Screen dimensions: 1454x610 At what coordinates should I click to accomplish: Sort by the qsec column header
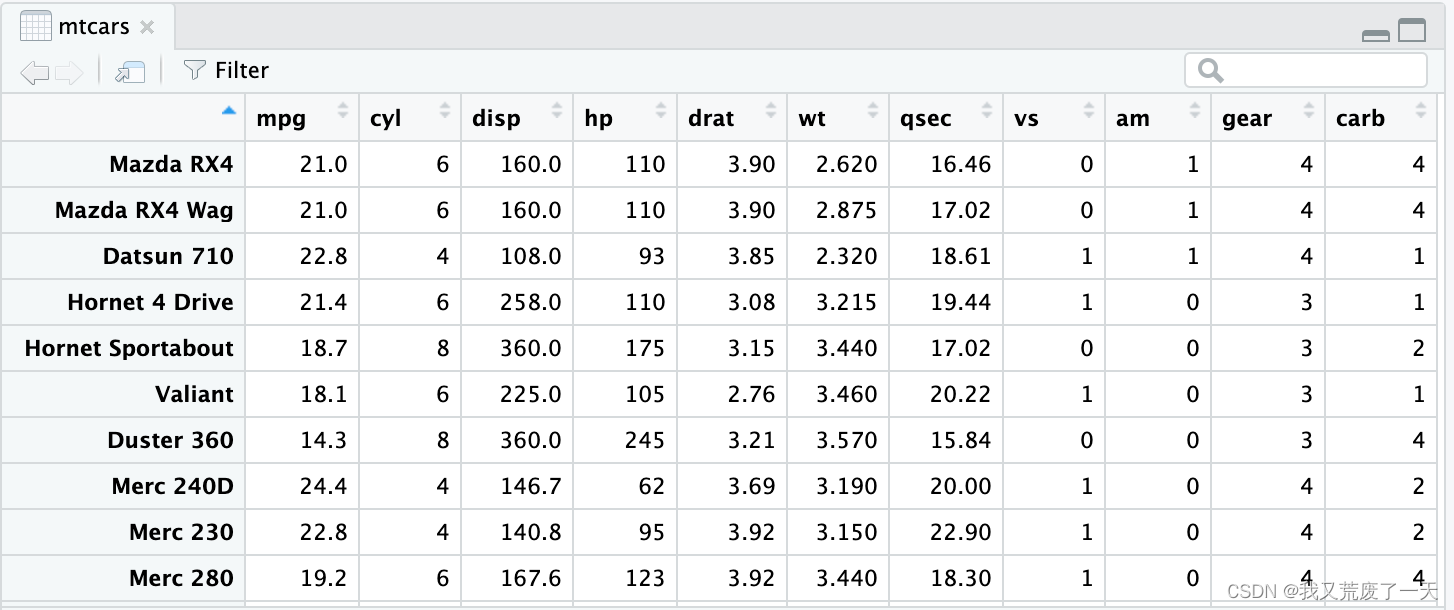click(946, 118)
